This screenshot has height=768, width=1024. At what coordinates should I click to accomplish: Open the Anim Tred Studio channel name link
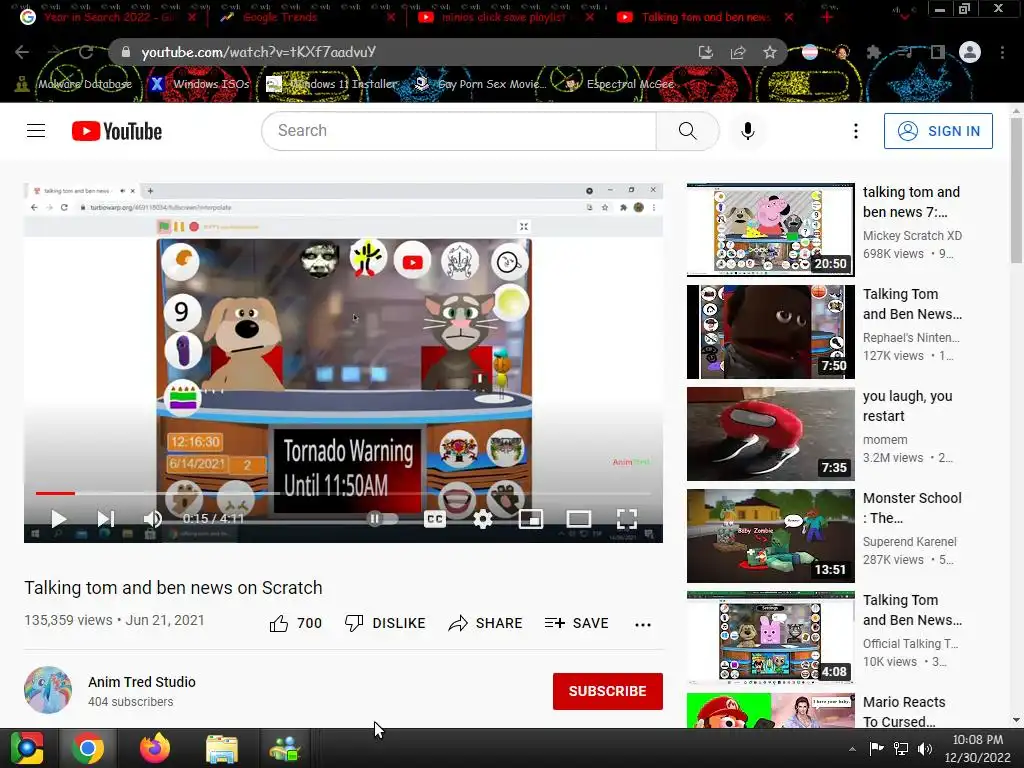[x=142, y=682]
